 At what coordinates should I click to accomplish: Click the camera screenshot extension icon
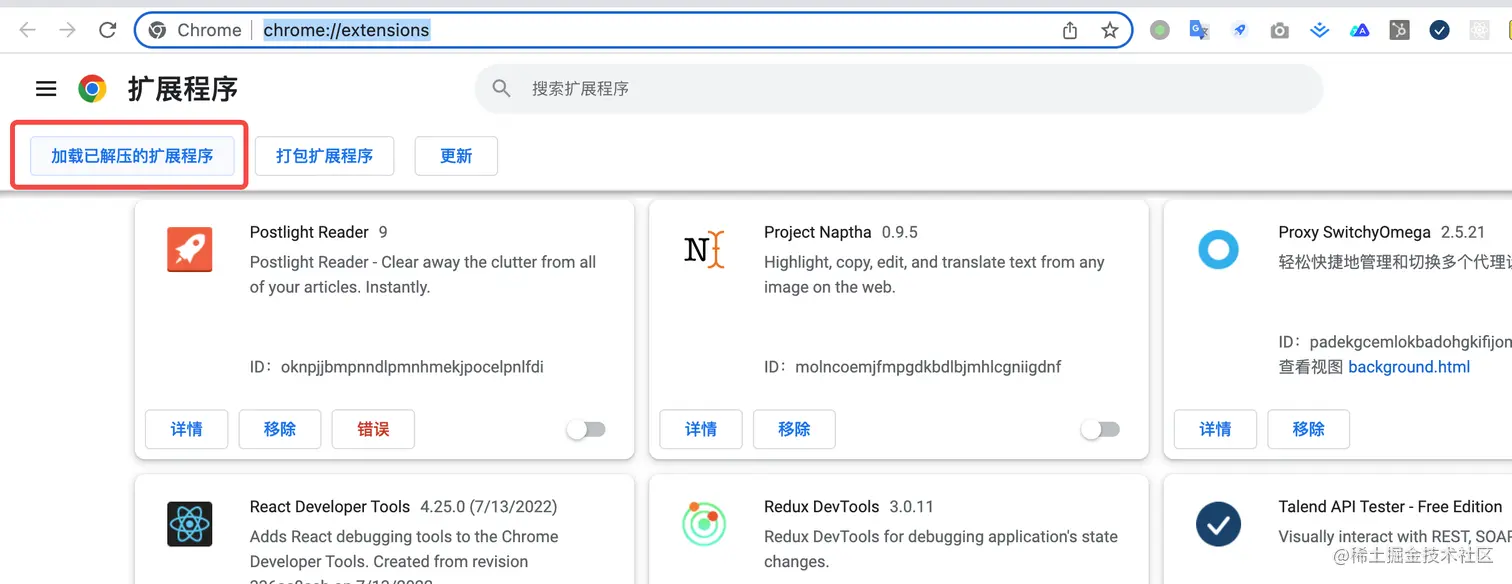[x=1280, y=31]
